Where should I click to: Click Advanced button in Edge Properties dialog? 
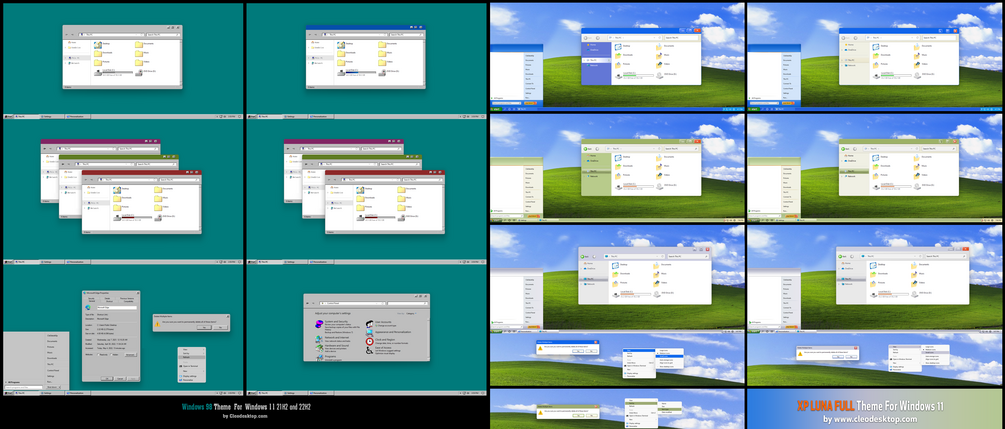(130, 355)
